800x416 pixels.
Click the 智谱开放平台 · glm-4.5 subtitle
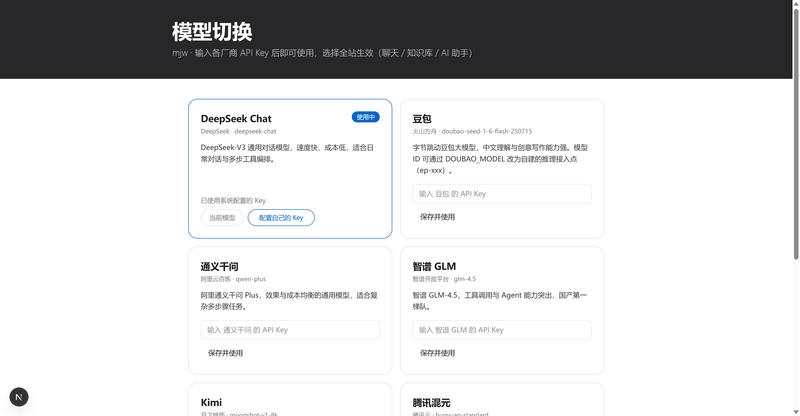coord(444,279)
